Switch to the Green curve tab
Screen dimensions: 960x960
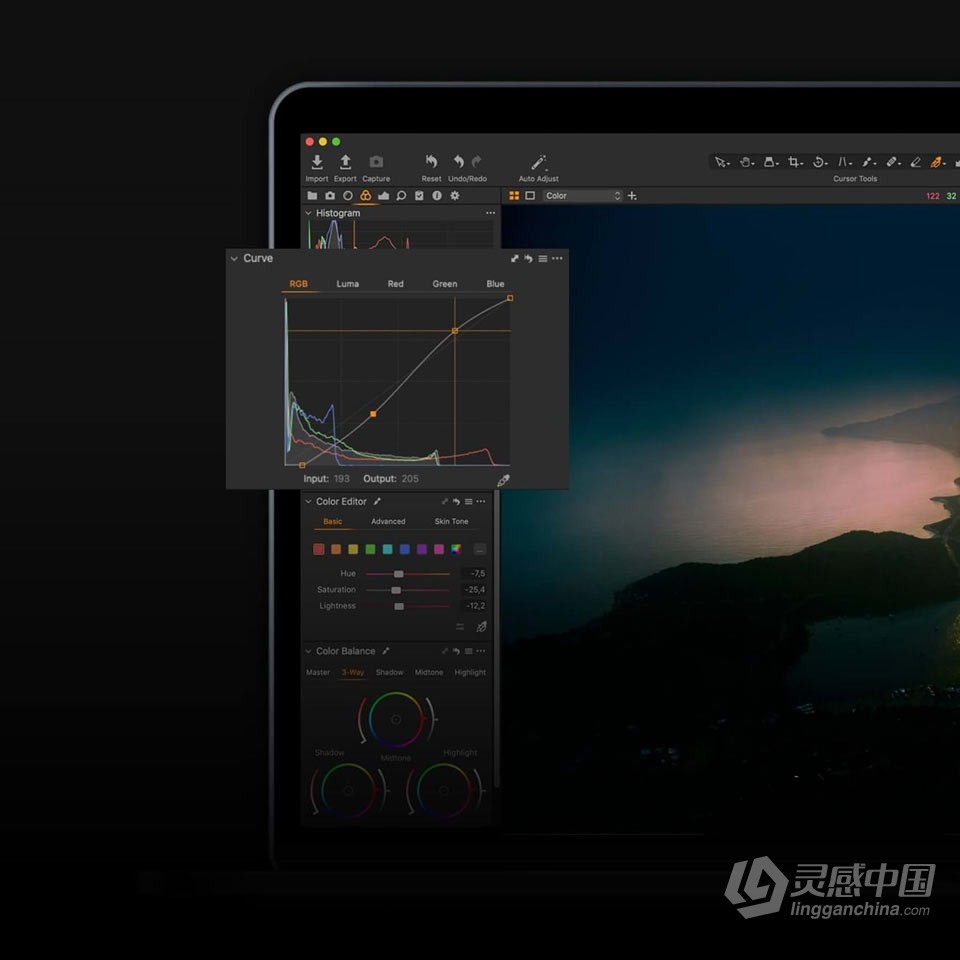(444, 284)
